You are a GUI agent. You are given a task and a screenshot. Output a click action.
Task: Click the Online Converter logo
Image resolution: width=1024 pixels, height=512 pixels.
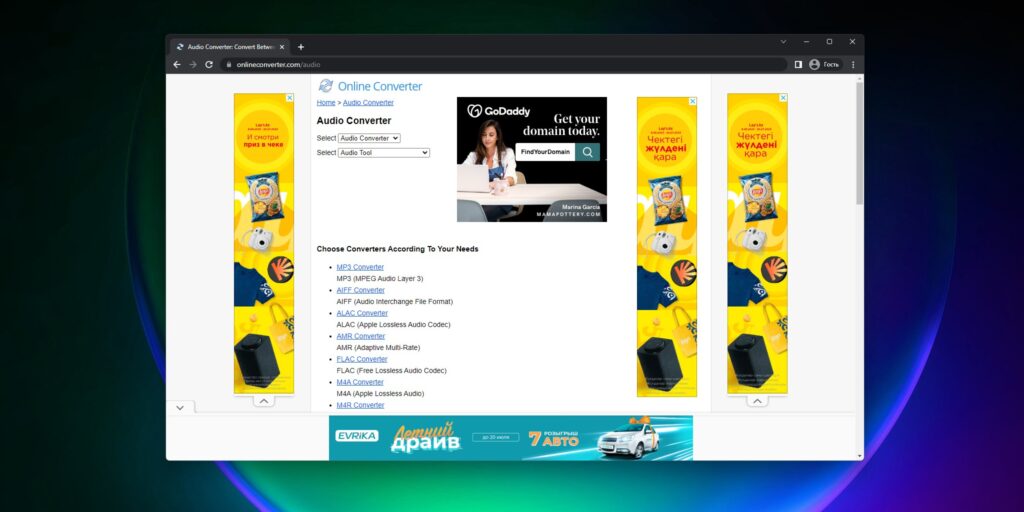click(x=370, y=86)
